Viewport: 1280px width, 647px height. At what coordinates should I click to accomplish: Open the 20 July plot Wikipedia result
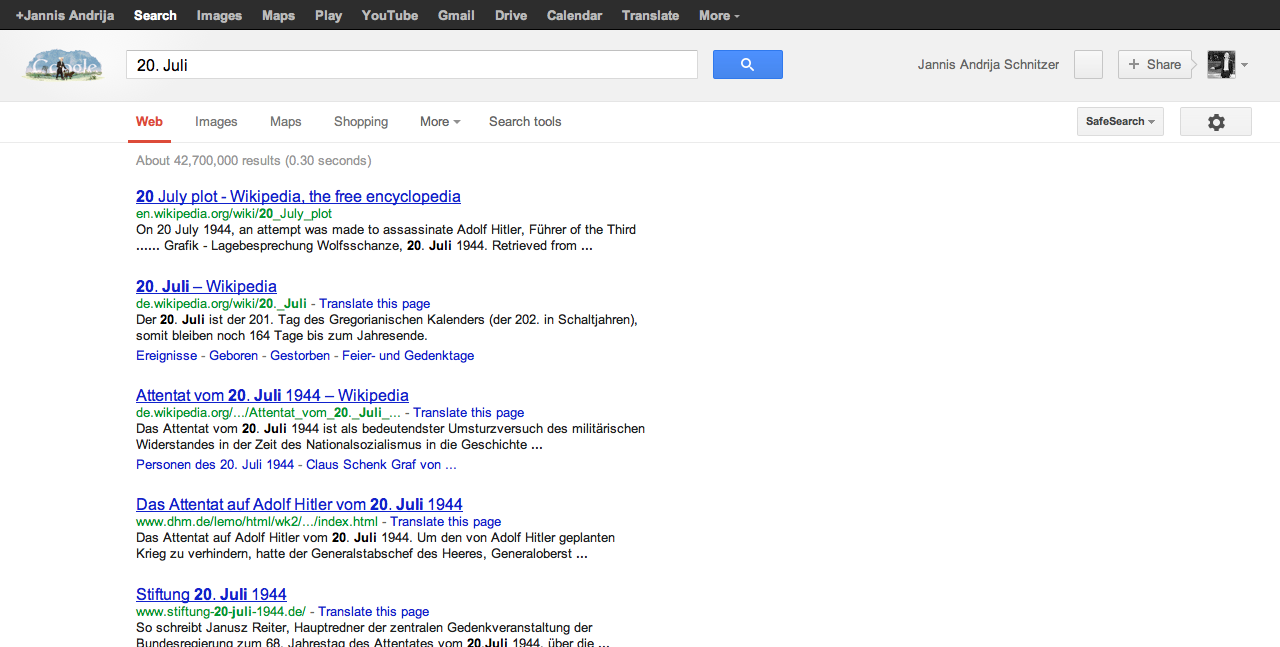pyautogui.click(x=298, y=196)
